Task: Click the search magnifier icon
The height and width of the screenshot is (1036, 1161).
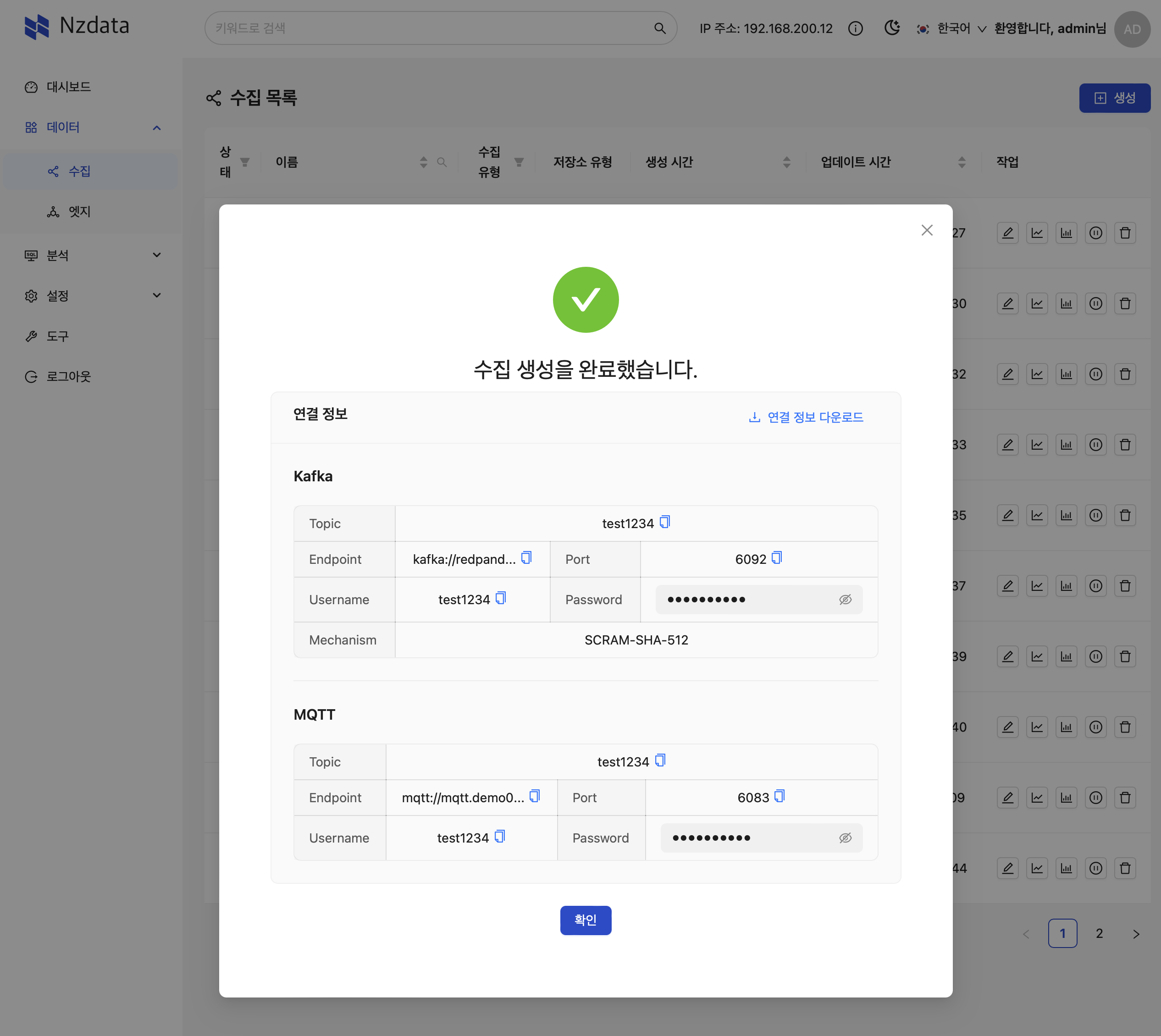Action: [x=660, y=28]
